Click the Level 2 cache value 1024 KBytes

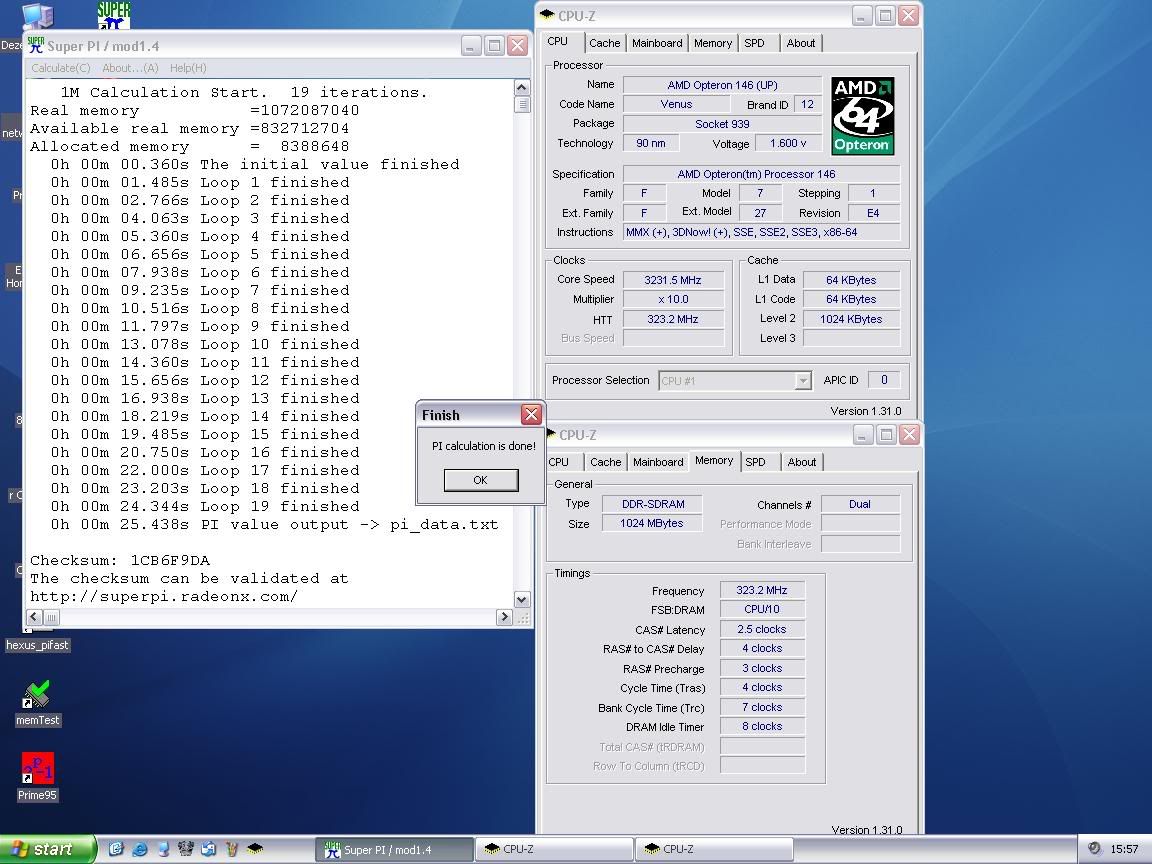(851, 319)
